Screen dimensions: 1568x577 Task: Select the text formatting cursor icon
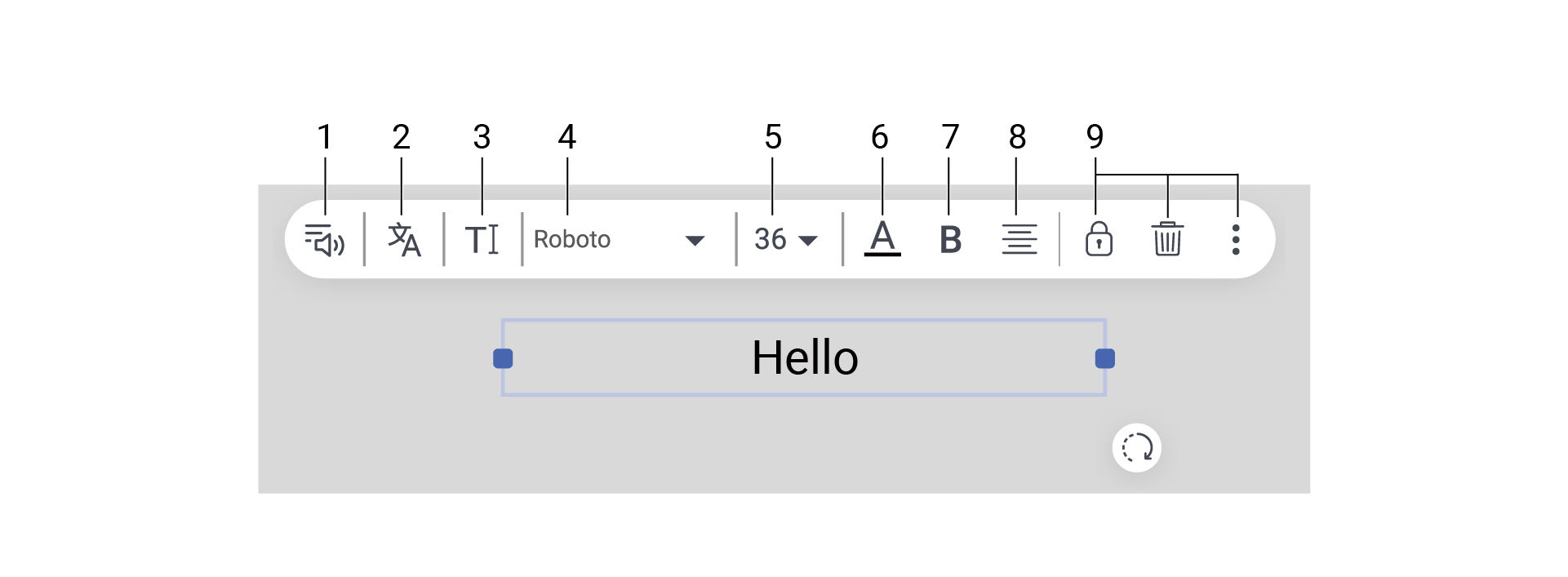click(x=482, y=240)
